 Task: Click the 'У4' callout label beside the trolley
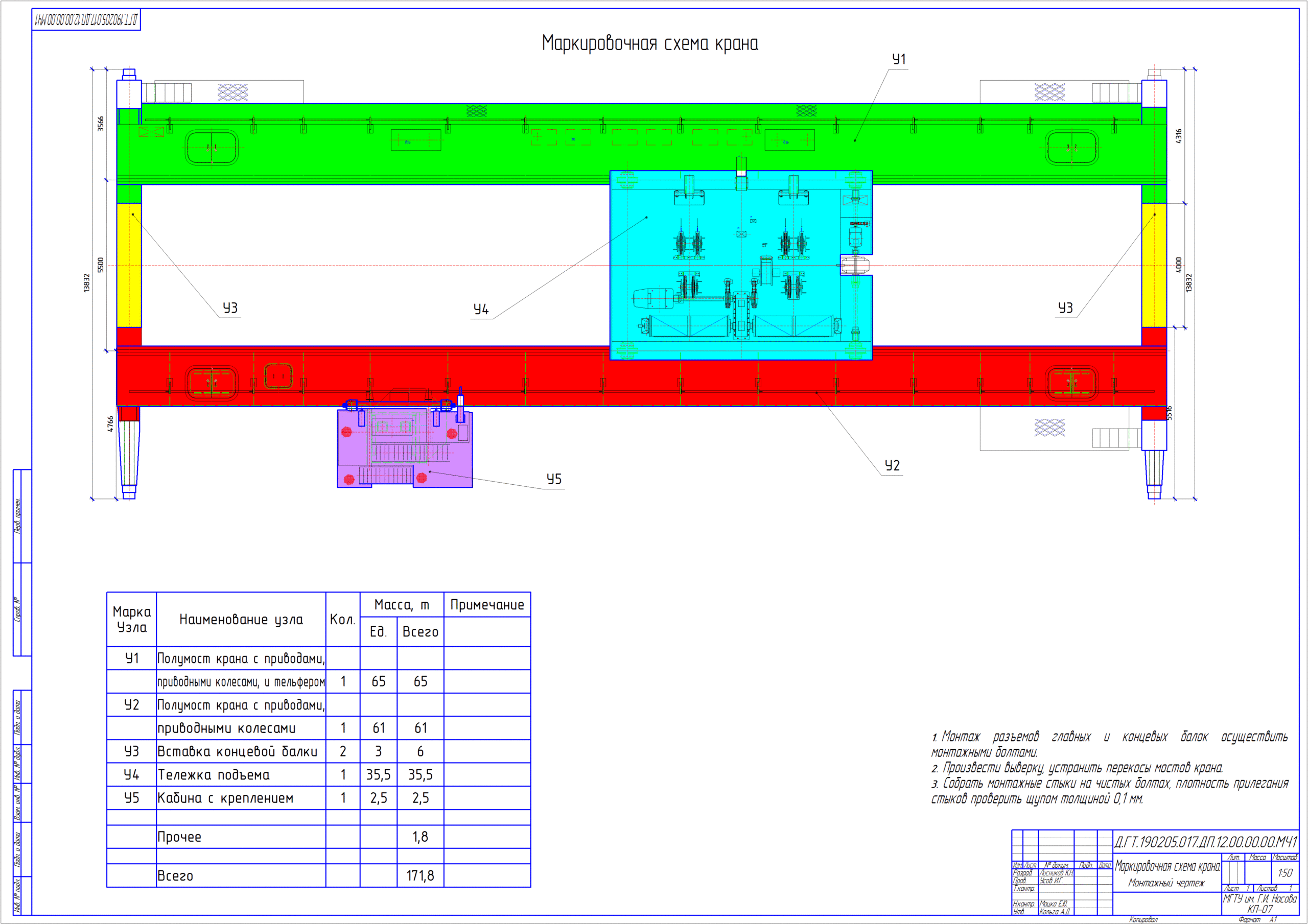coord(481,310)
